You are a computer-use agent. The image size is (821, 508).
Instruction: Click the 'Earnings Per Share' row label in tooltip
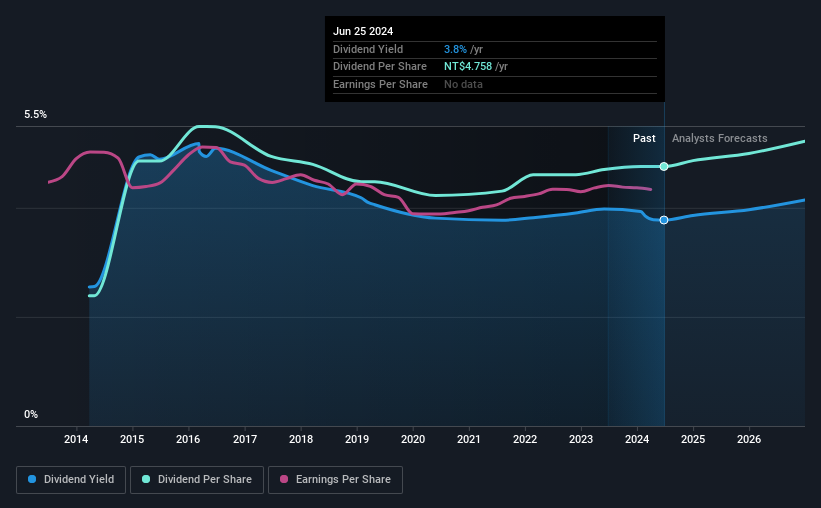(380, 84)
